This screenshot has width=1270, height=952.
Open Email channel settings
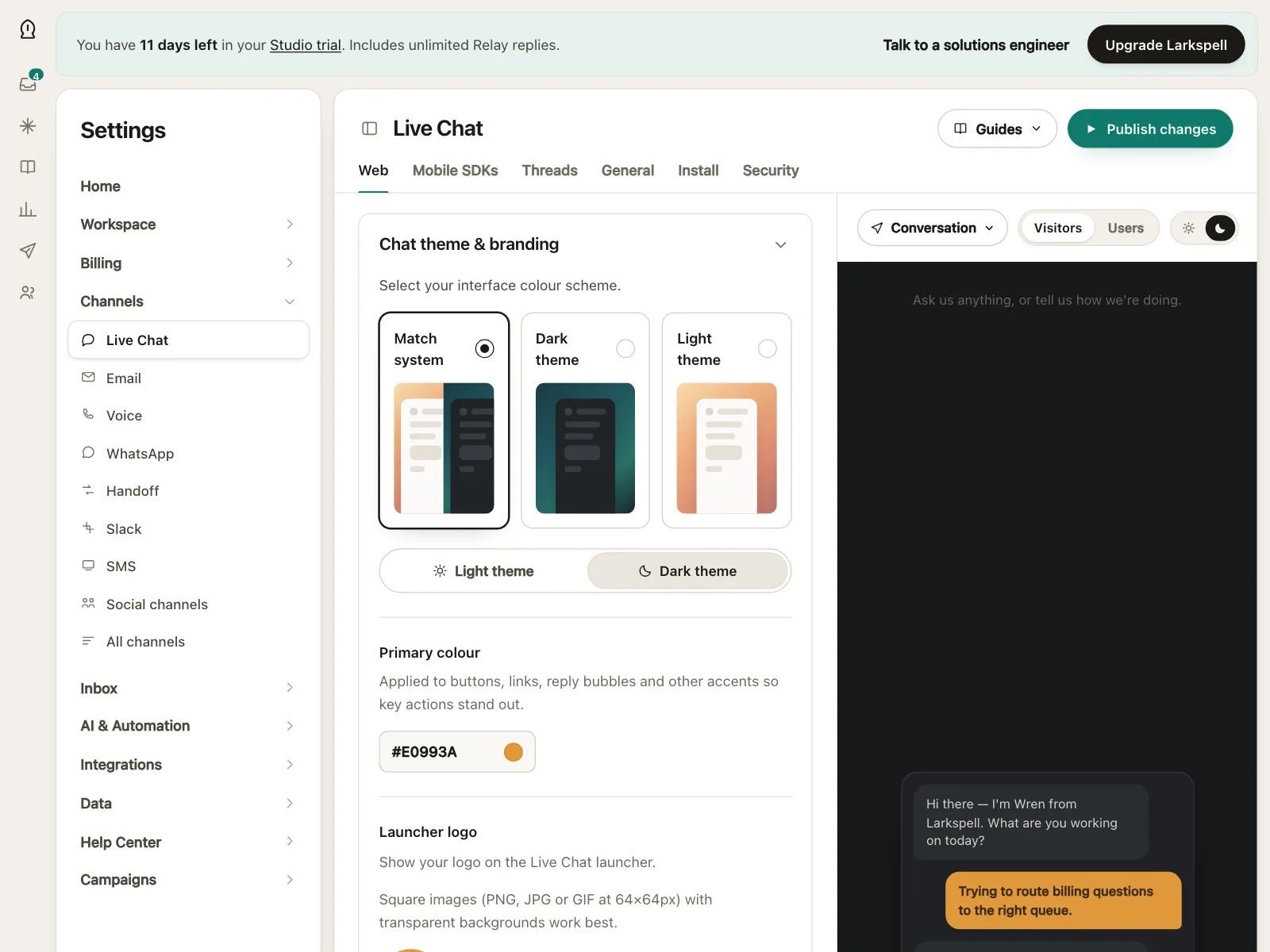coord(188,378)
